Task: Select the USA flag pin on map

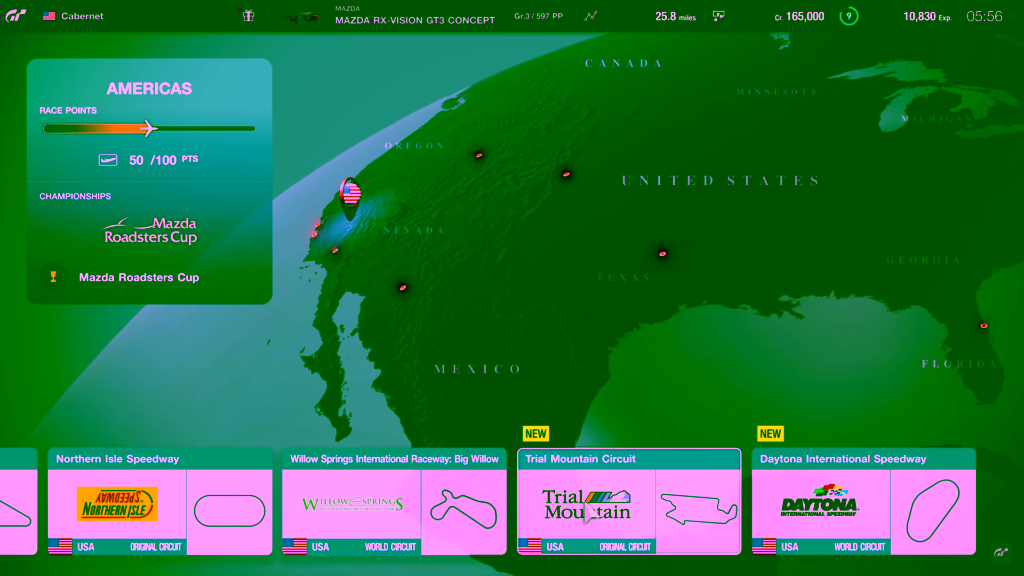Action: pos(350,192)
